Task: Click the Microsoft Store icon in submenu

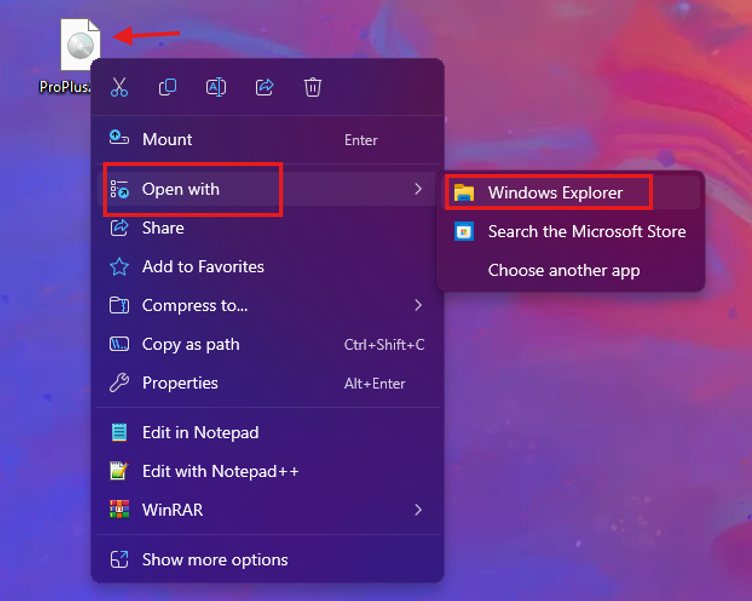Action: (464, 232)
